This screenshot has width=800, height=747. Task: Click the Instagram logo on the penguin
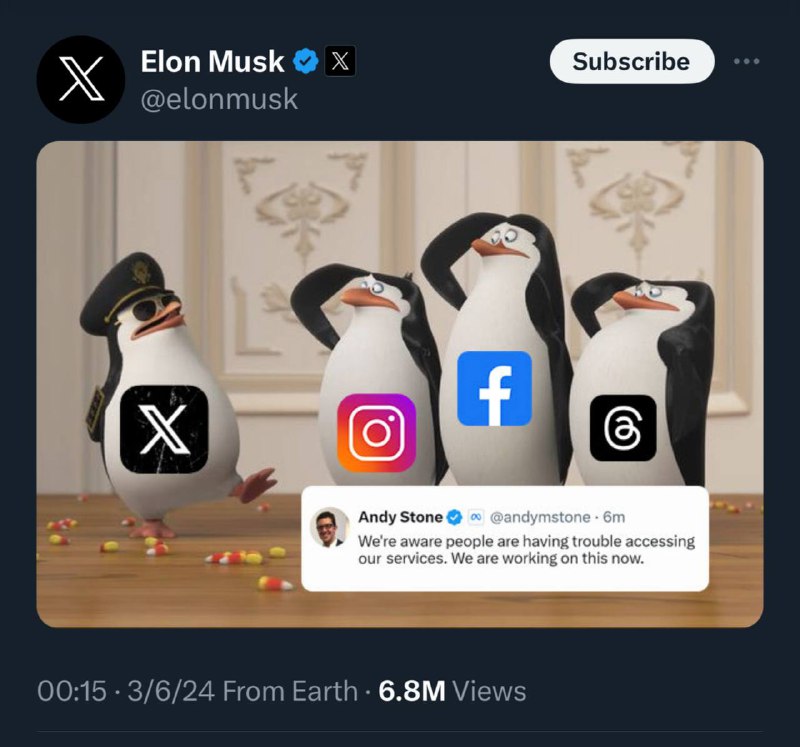(376, 432)
